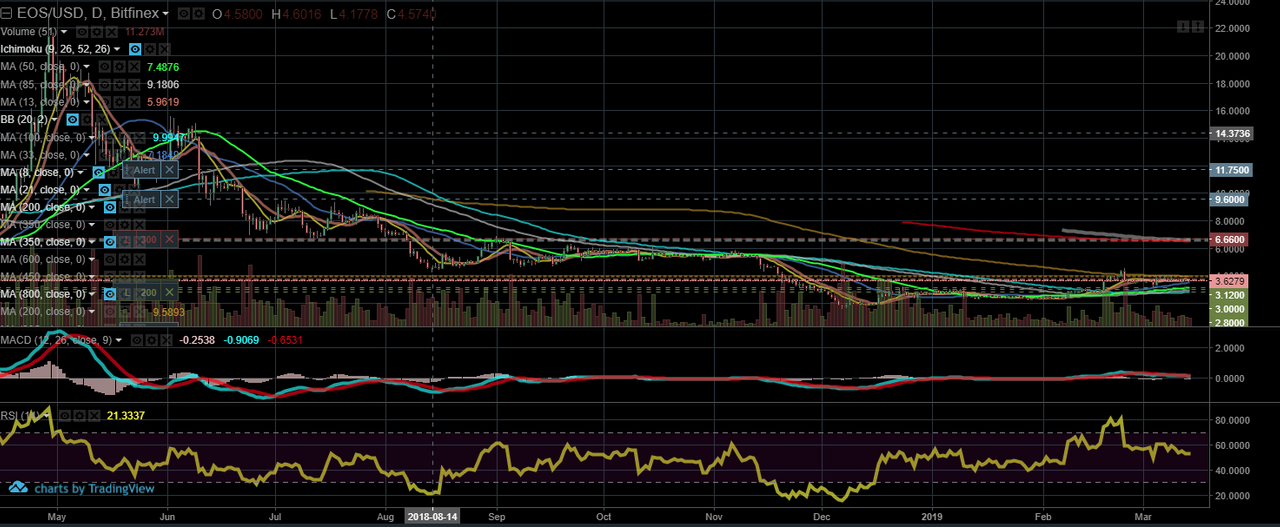Open settings gear for MACD indicator
This screenshot has width=1280, height=527.
click(x=152, y=340)
